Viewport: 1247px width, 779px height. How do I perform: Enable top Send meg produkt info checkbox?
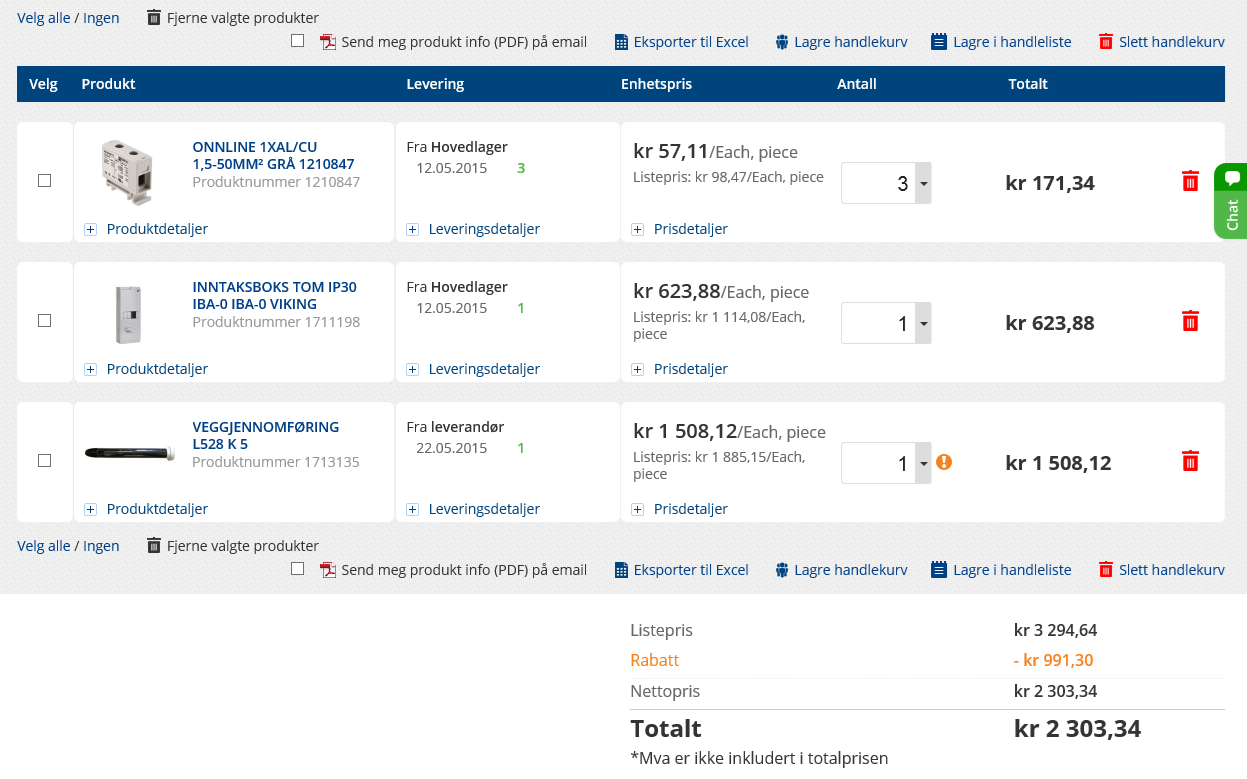[297, 41]
